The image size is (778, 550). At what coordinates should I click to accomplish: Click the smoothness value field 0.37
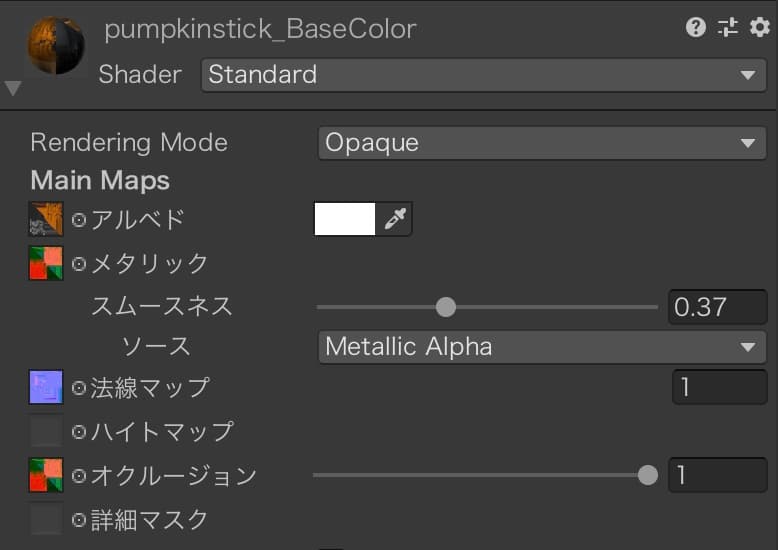point(717,307)
